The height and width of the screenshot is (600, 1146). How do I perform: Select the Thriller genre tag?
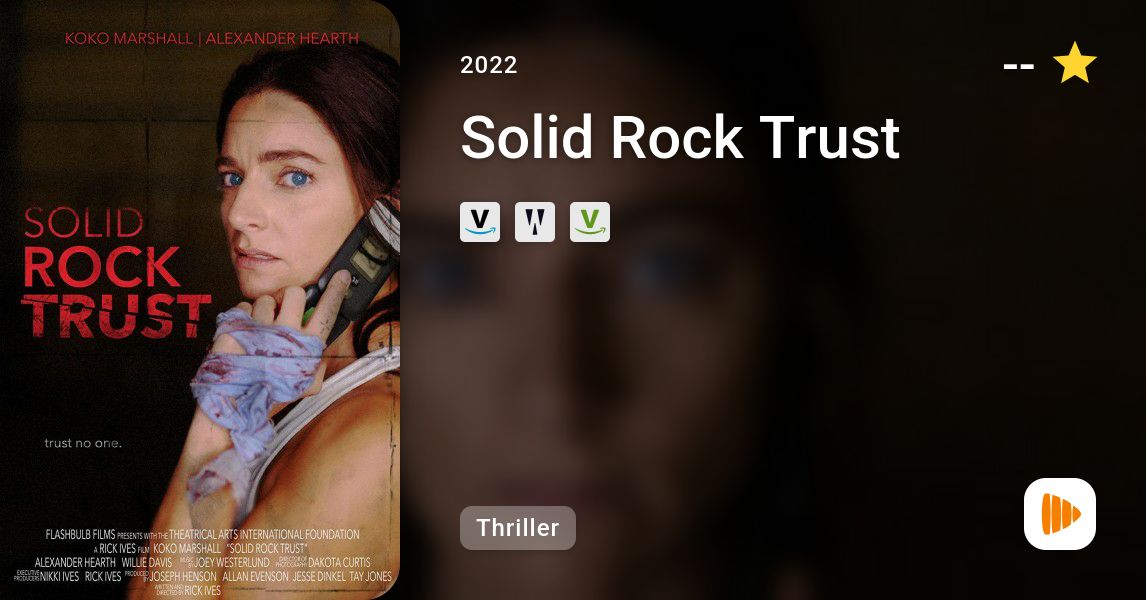517,528
